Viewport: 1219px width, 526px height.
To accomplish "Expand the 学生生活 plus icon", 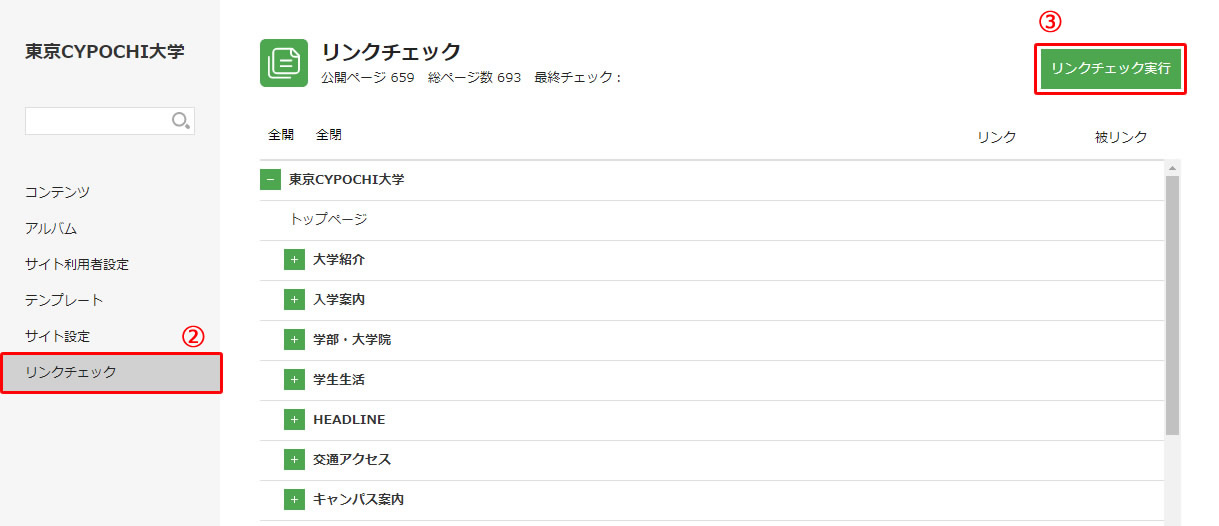I will [x=294, y=380].
